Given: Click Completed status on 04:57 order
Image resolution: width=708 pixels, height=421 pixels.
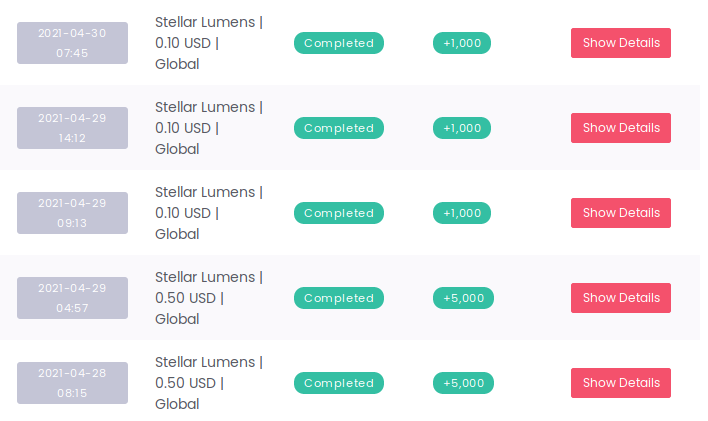Looking at the screenshot, I should tap(339, 298).
